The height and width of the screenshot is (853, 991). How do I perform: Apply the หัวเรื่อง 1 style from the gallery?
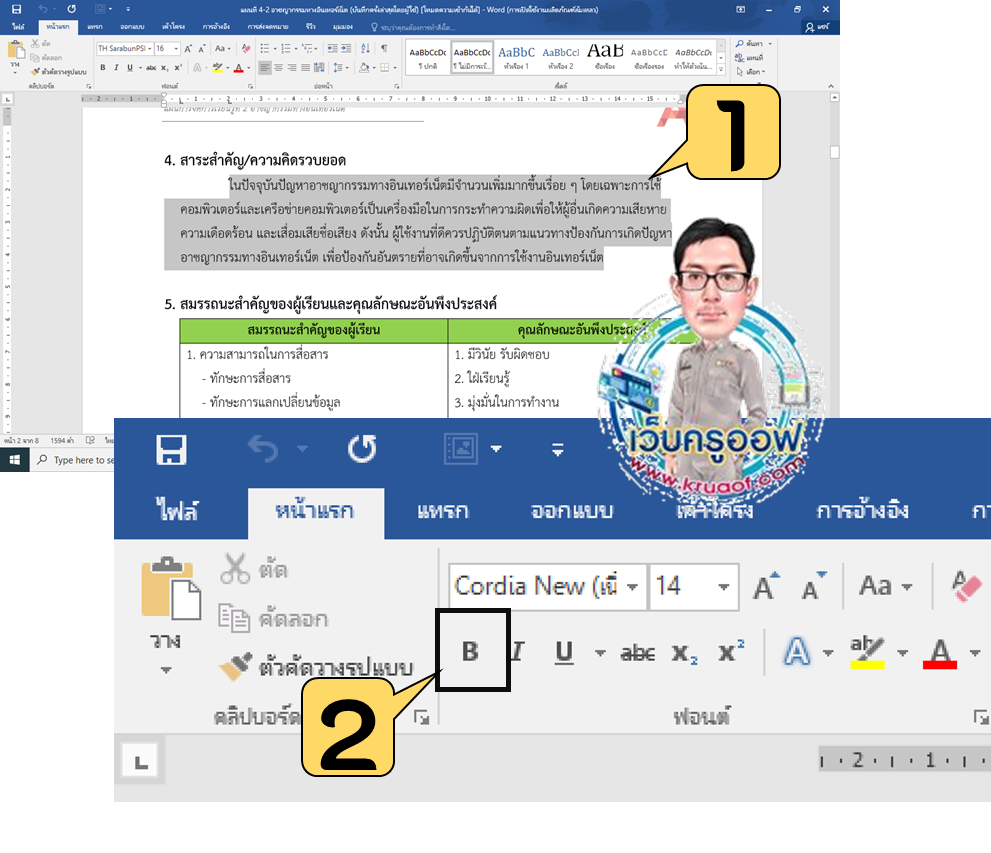516,57
